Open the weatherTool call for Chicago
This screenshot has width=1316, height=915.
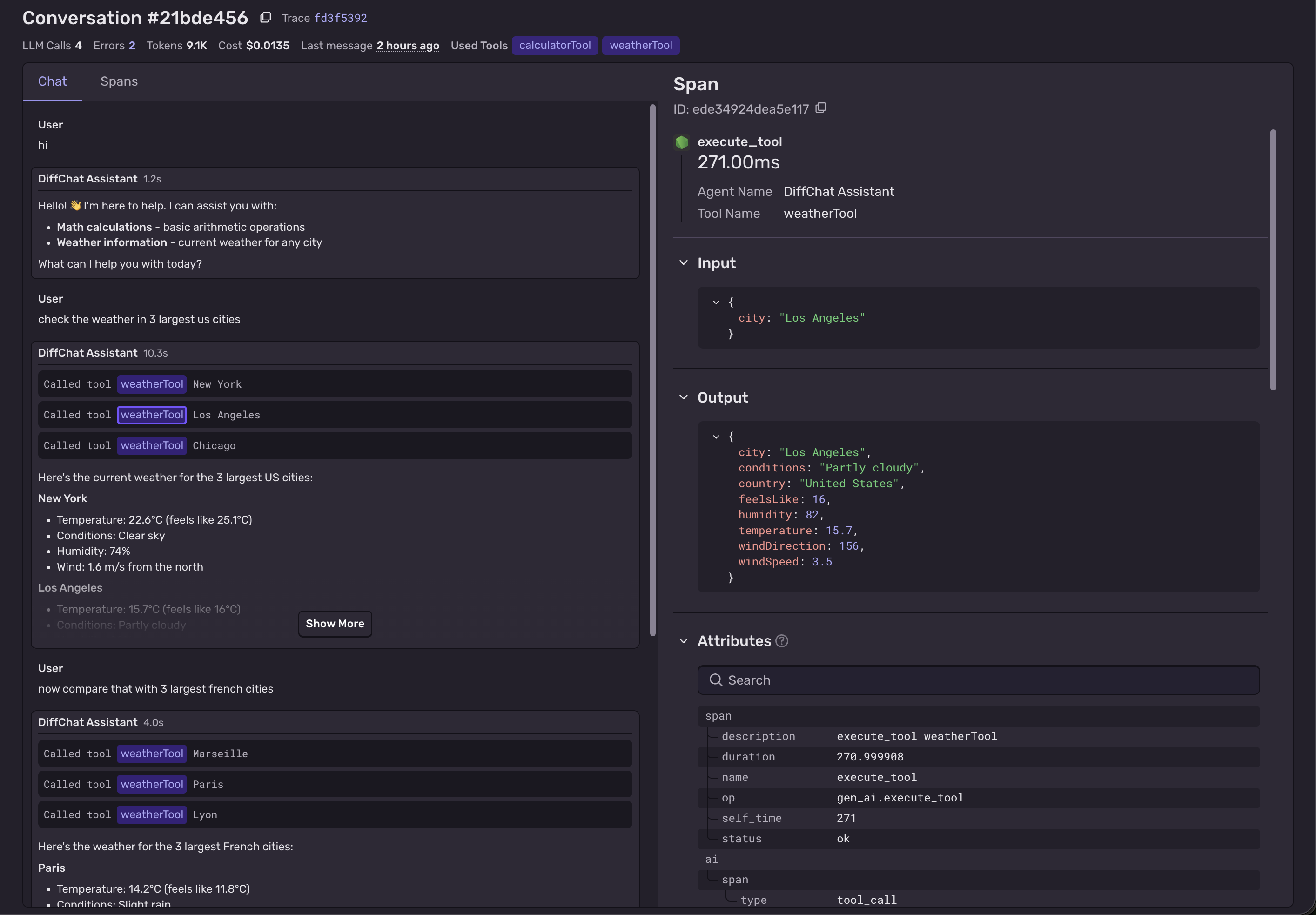tap(151, 445)
